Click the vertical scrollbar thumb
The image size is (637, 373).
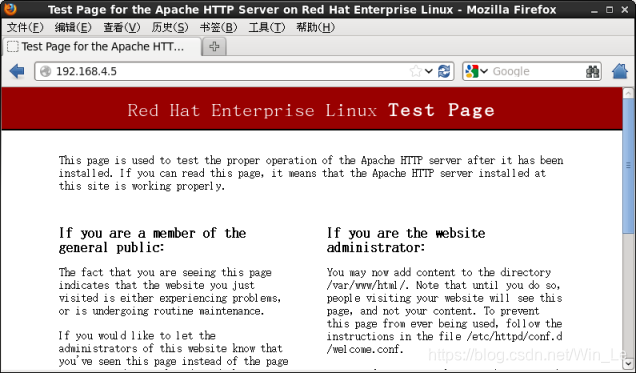click(x=628, y=166)
